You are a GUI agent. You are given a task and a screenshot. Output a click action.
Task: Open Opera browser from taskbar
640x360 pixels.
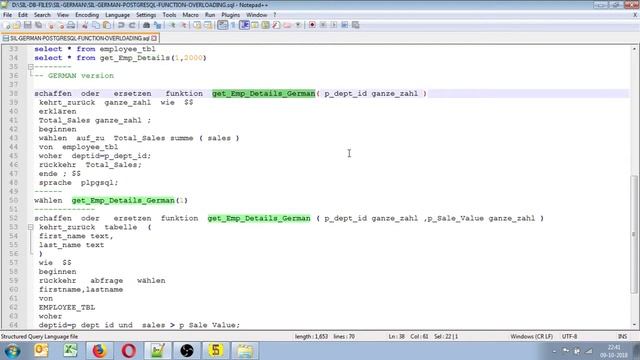pos(129,351)
